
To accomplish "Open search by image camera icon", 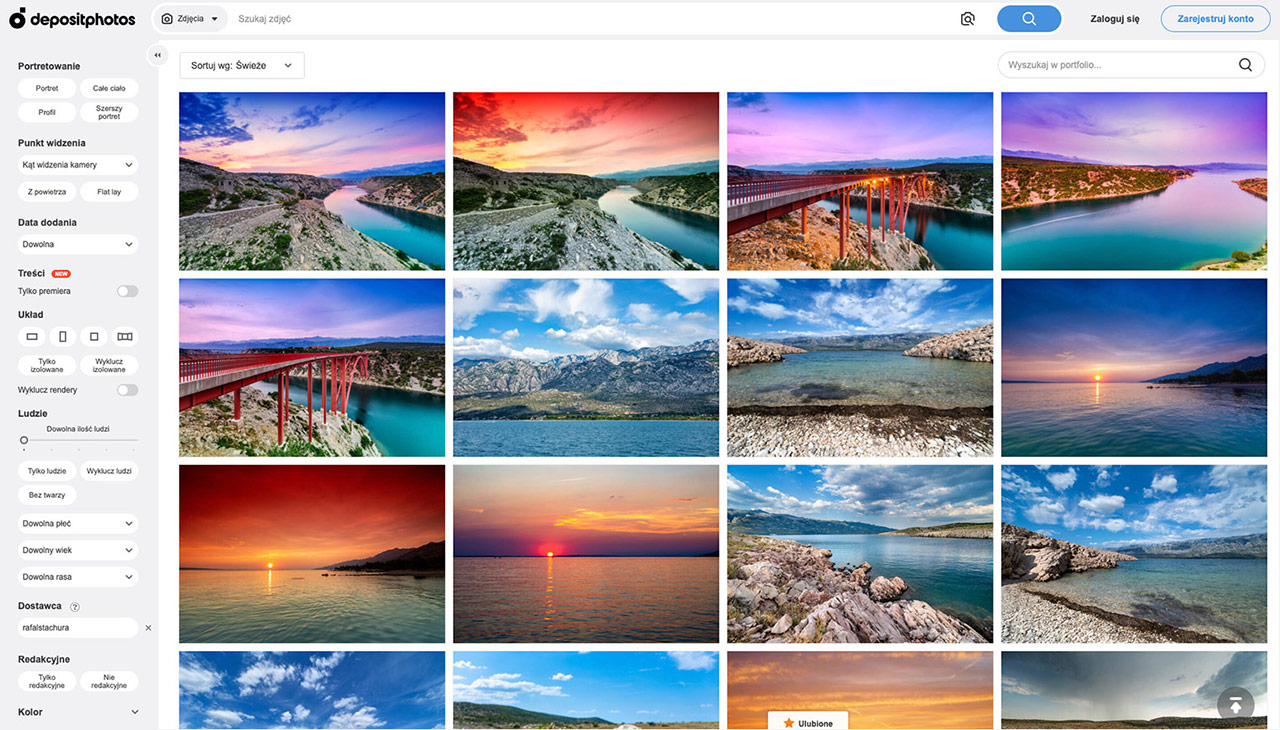I will point(967,19).
